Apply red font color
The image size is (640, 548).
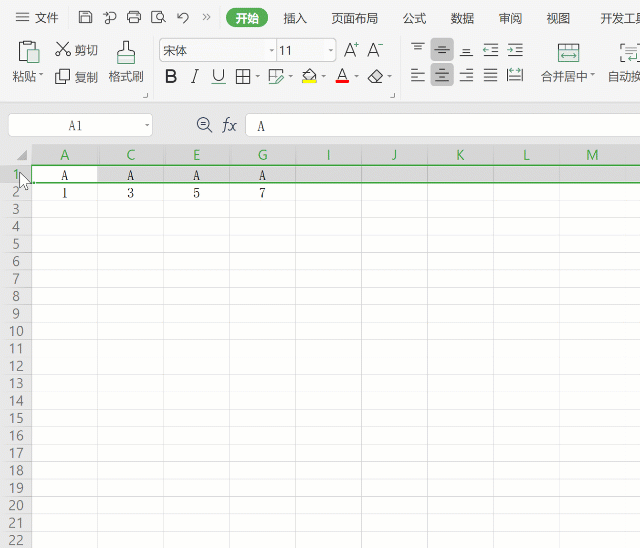pyautogui.click(x=342, y=76)
